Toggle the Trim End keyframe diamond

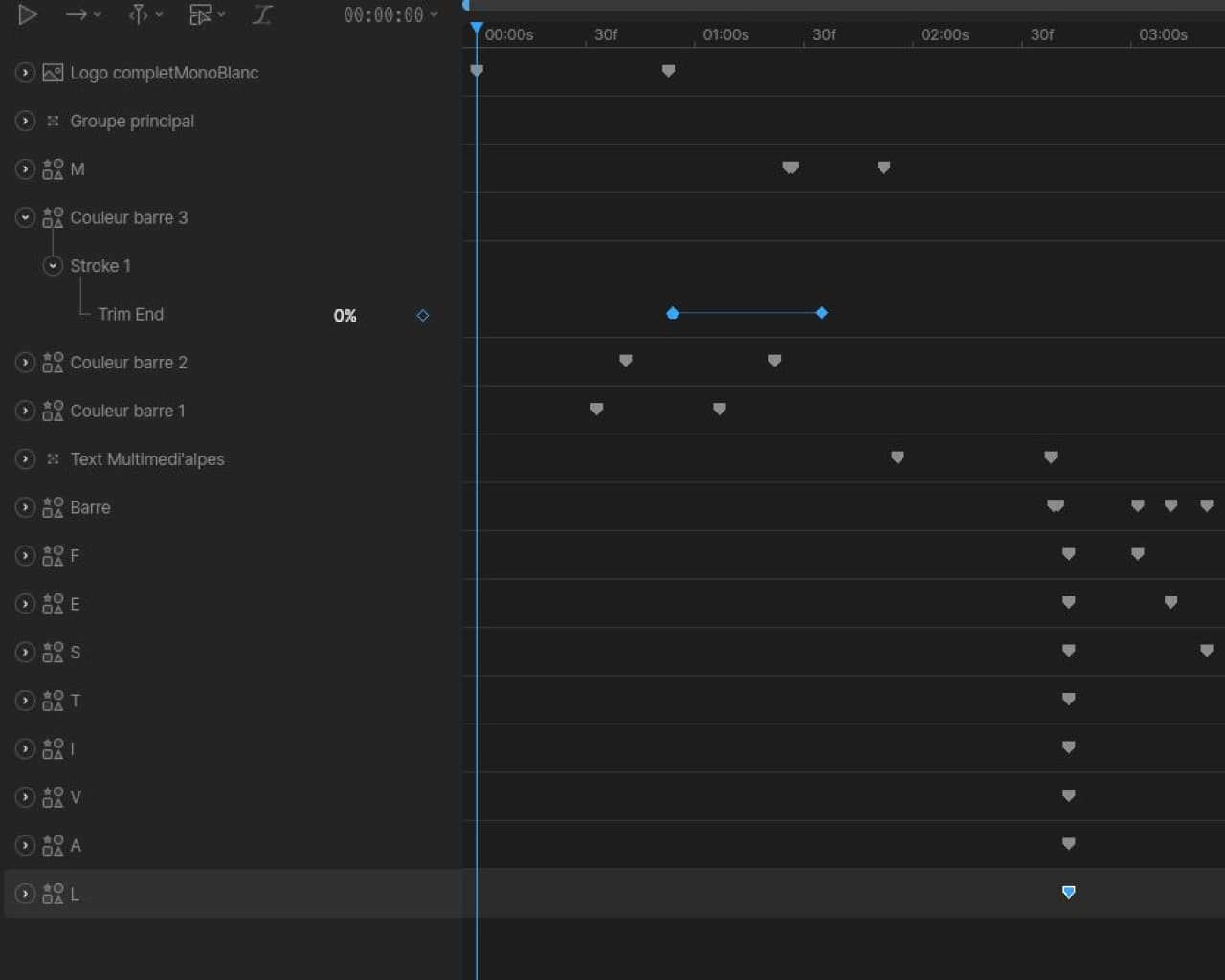click(423, 315)
